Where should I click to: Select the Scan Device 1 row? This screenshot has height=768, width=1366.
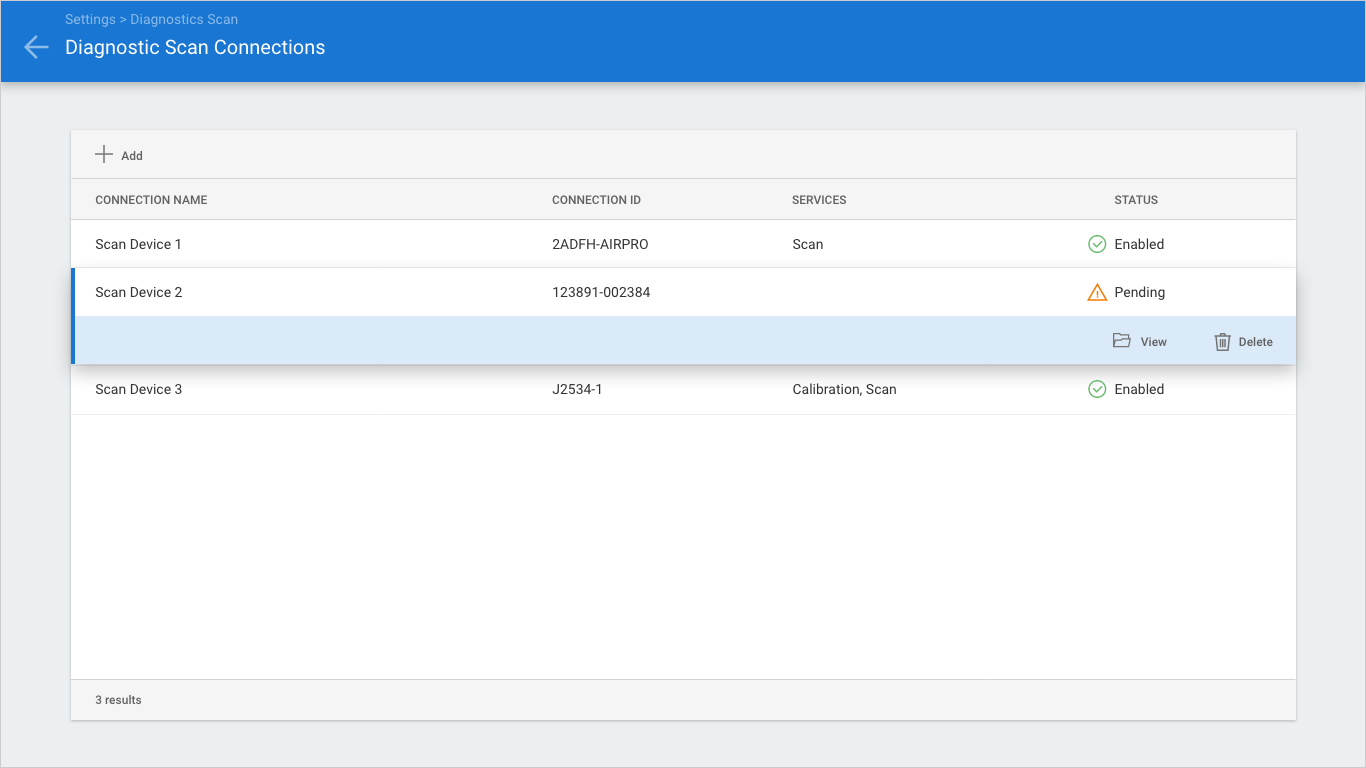[138, 244]
